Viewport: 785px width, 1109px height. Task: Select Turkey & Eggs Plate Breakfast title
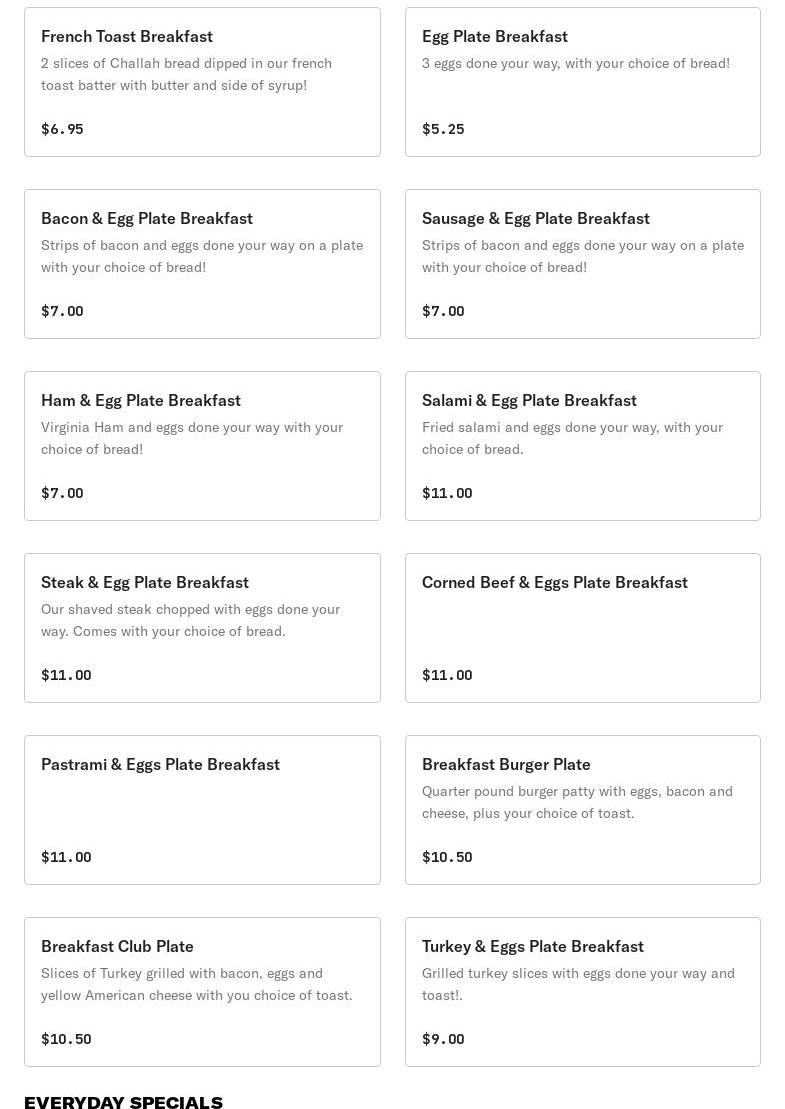(x=532, y=946)
